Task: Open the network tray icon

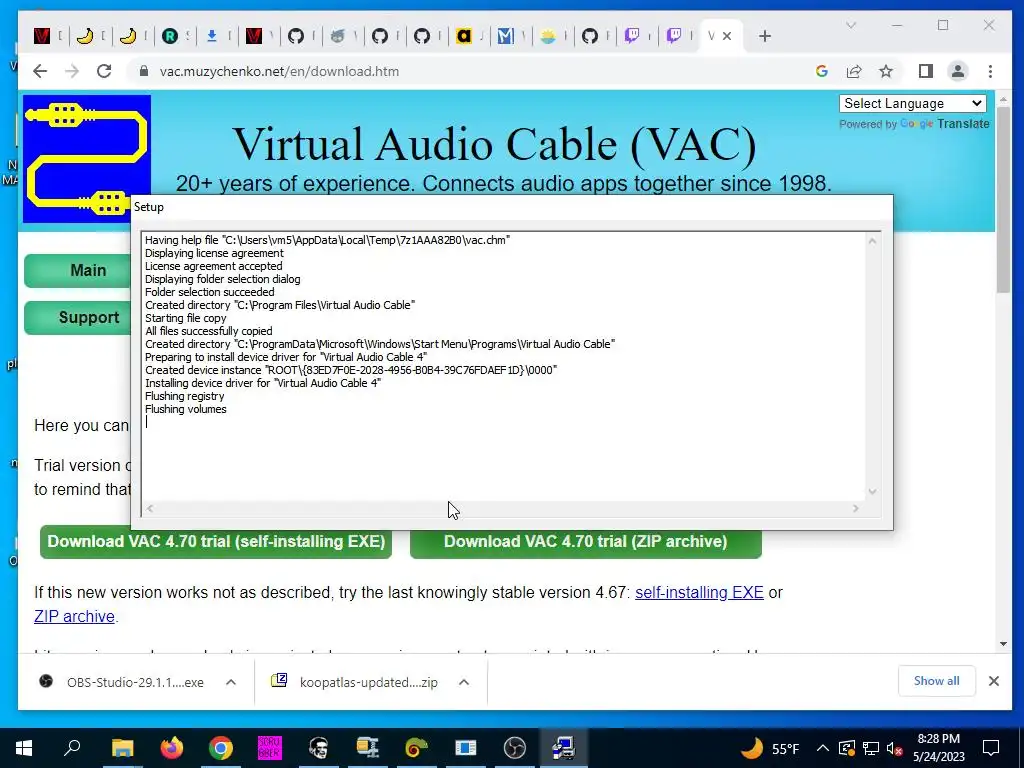Action: 870,748
